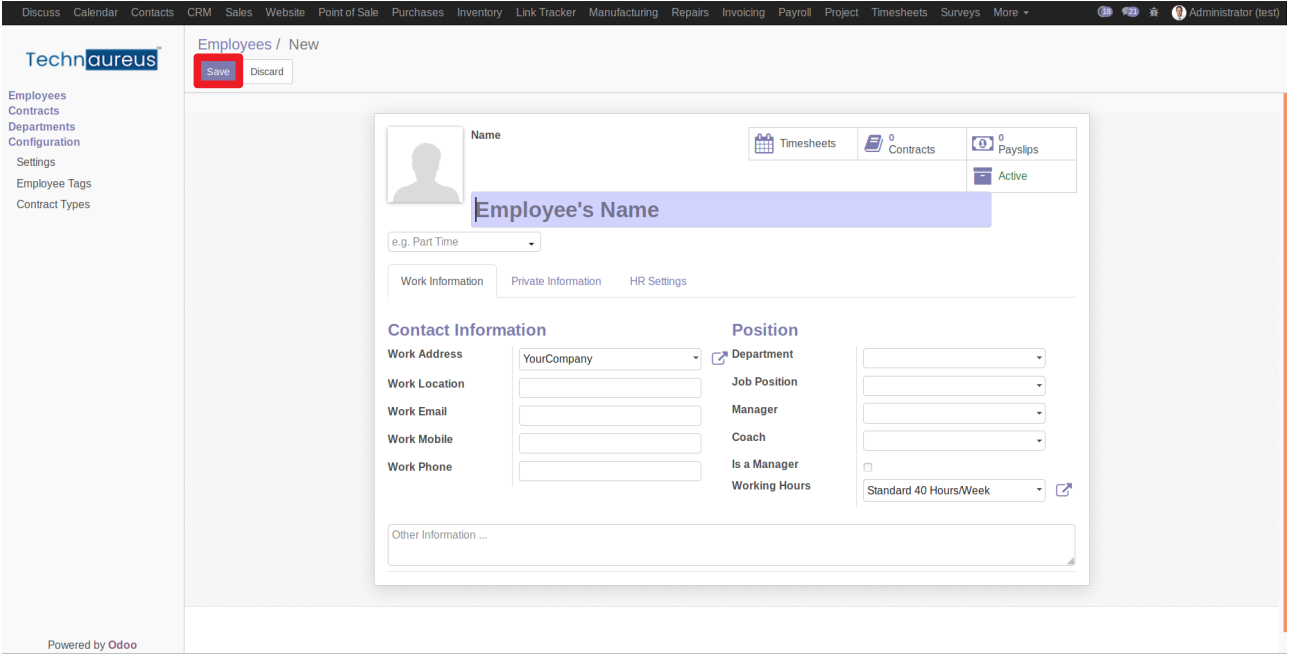Click the Employee's Name field
This screenshot has width=1289, height=656.
[731, 210]
